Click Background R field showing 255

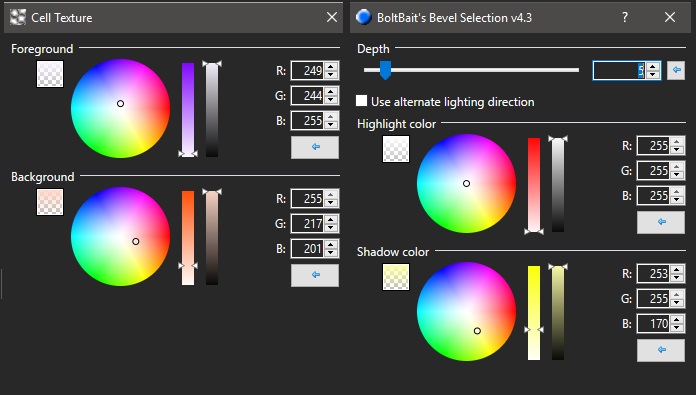point(308,198)
